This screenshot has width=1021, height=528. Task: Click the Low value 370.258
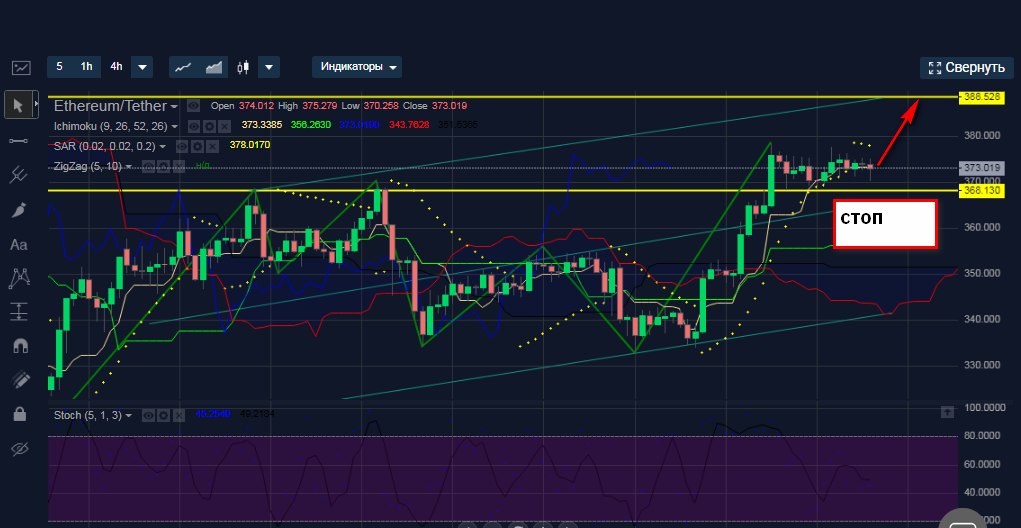379,105
